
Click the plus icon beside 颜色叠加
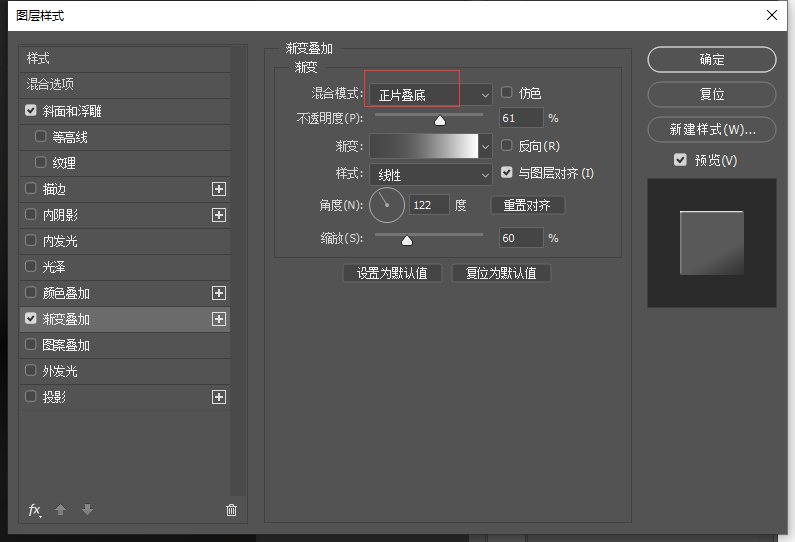coord(219,293)
